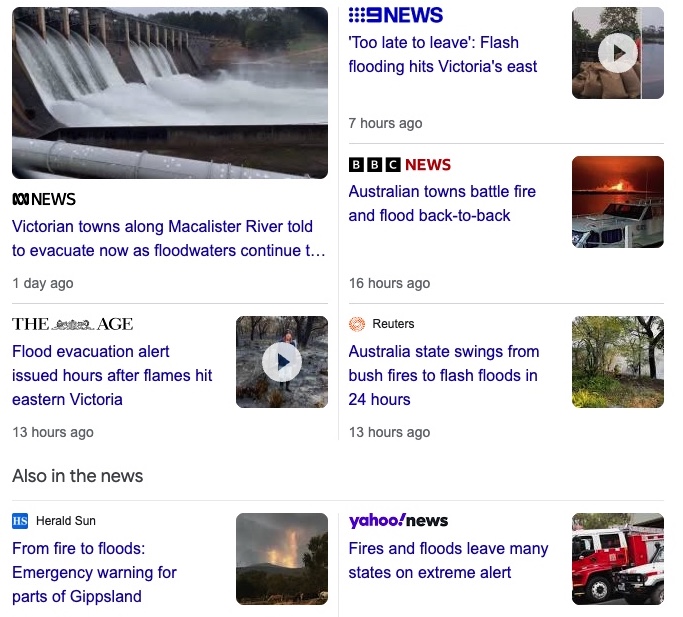Click the 9News logo
The width and height of the screenshot is (683, 617).
pos(396,15)
